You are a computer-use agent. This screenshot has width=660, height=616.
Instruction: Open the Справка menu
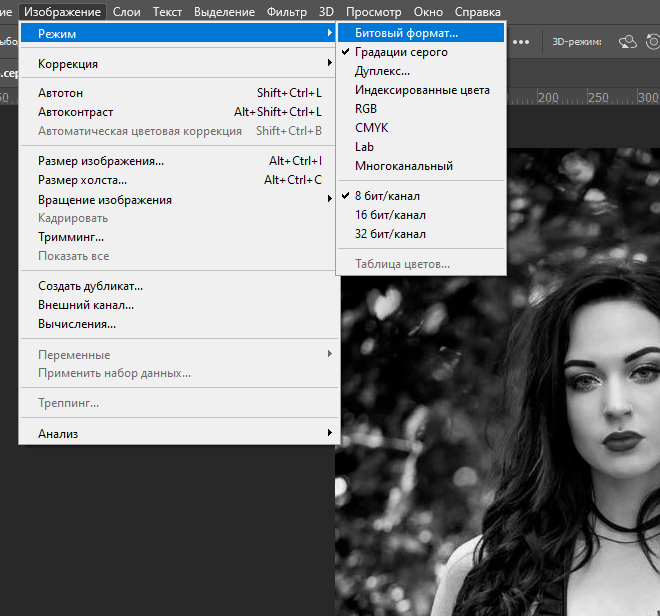click(x=478, y=12)
